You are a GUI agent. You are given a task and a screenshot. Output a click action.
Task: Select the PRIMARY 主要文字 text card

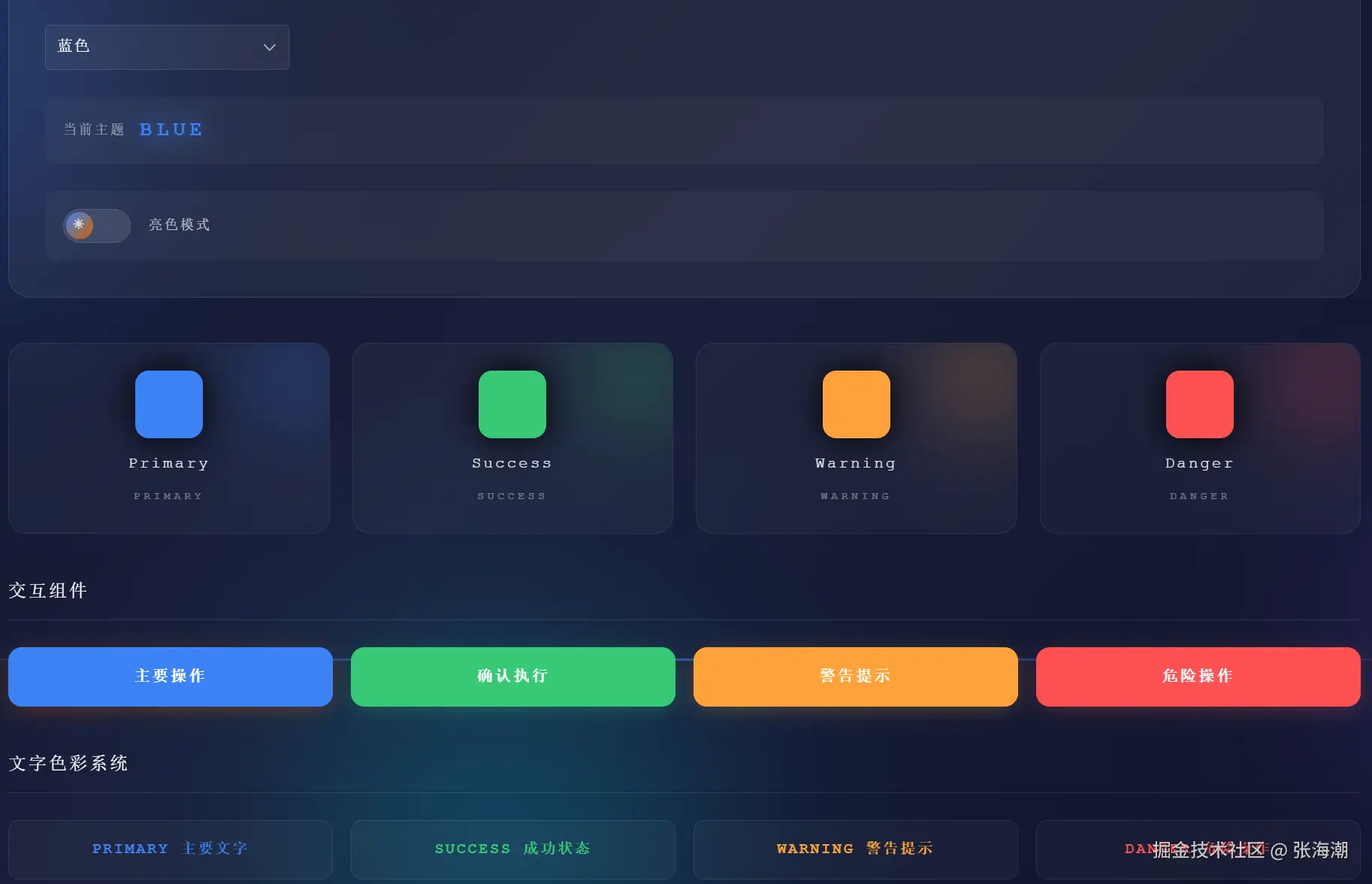171,849
